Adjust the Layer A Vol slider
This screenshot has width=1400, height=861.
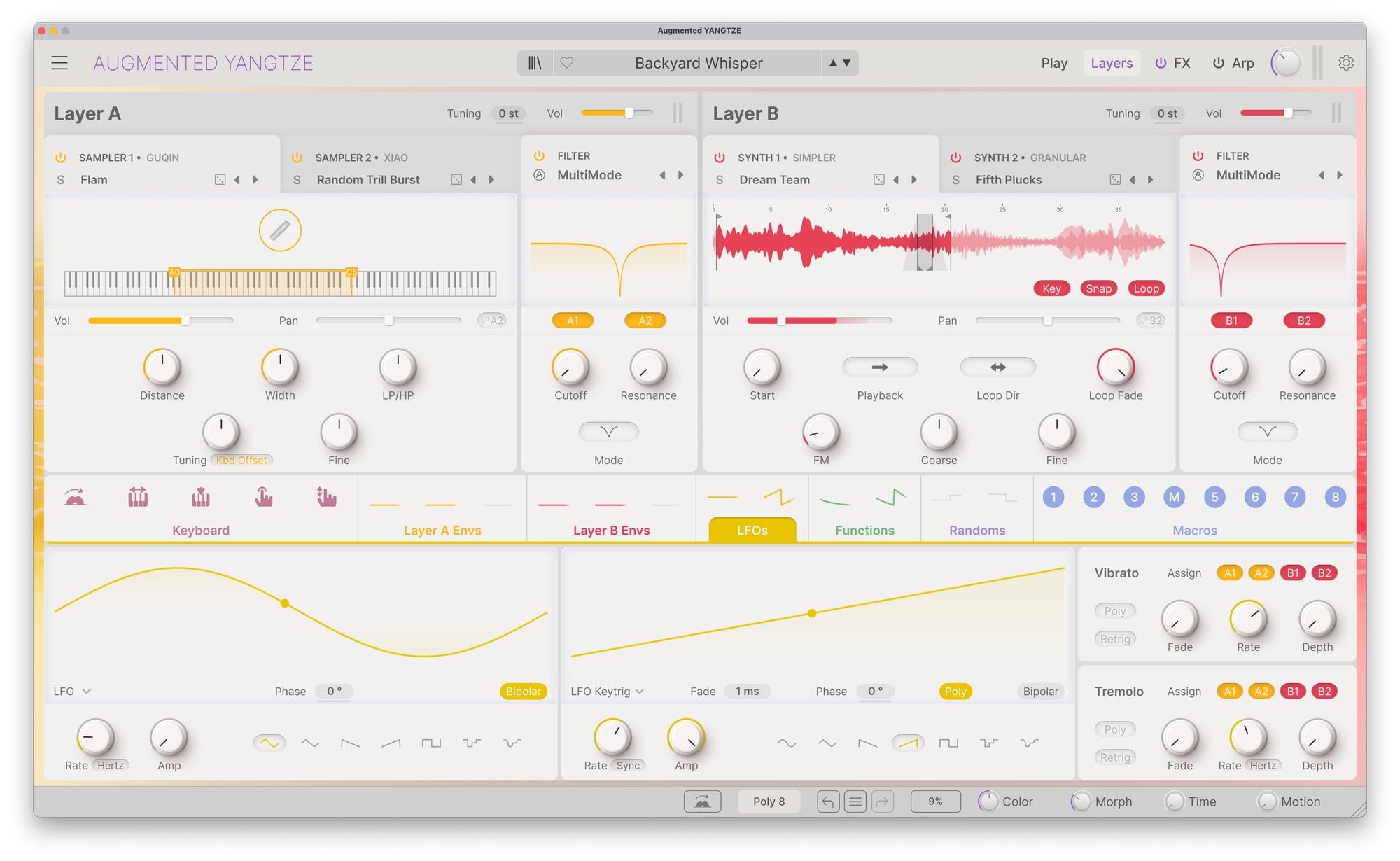click(629, 113)
